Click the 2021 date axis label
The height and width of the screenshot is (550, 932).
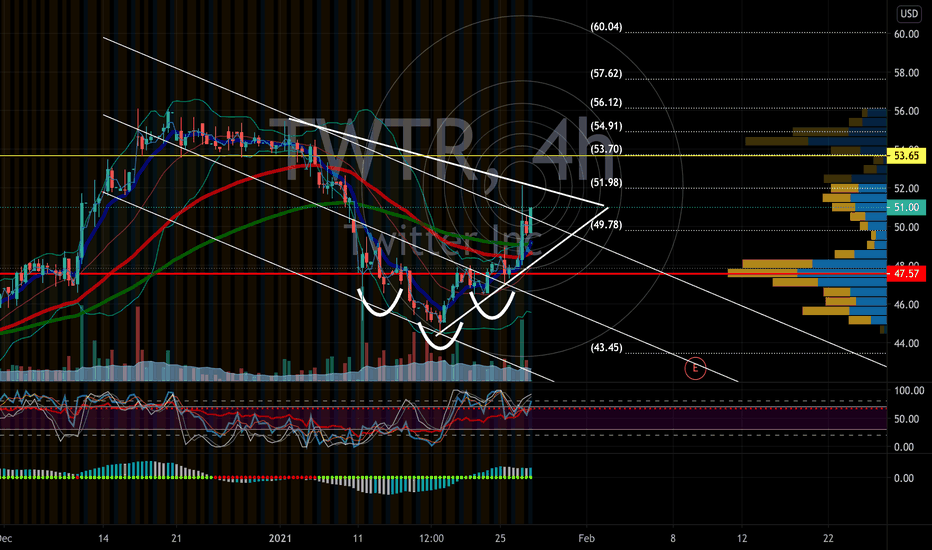(280, 539)
